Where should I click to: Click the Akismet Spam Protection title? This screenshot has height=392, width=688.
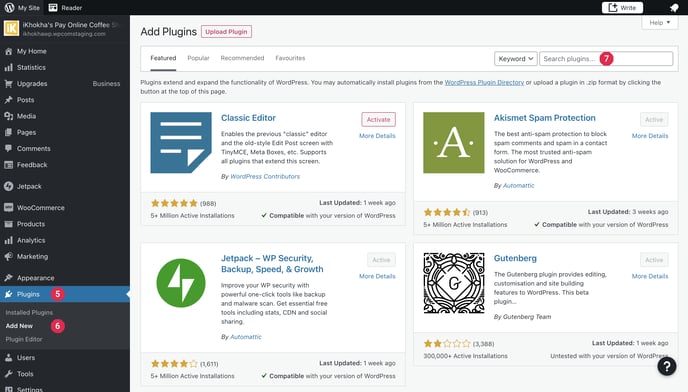pyautogui.click(x=545, y=118)
